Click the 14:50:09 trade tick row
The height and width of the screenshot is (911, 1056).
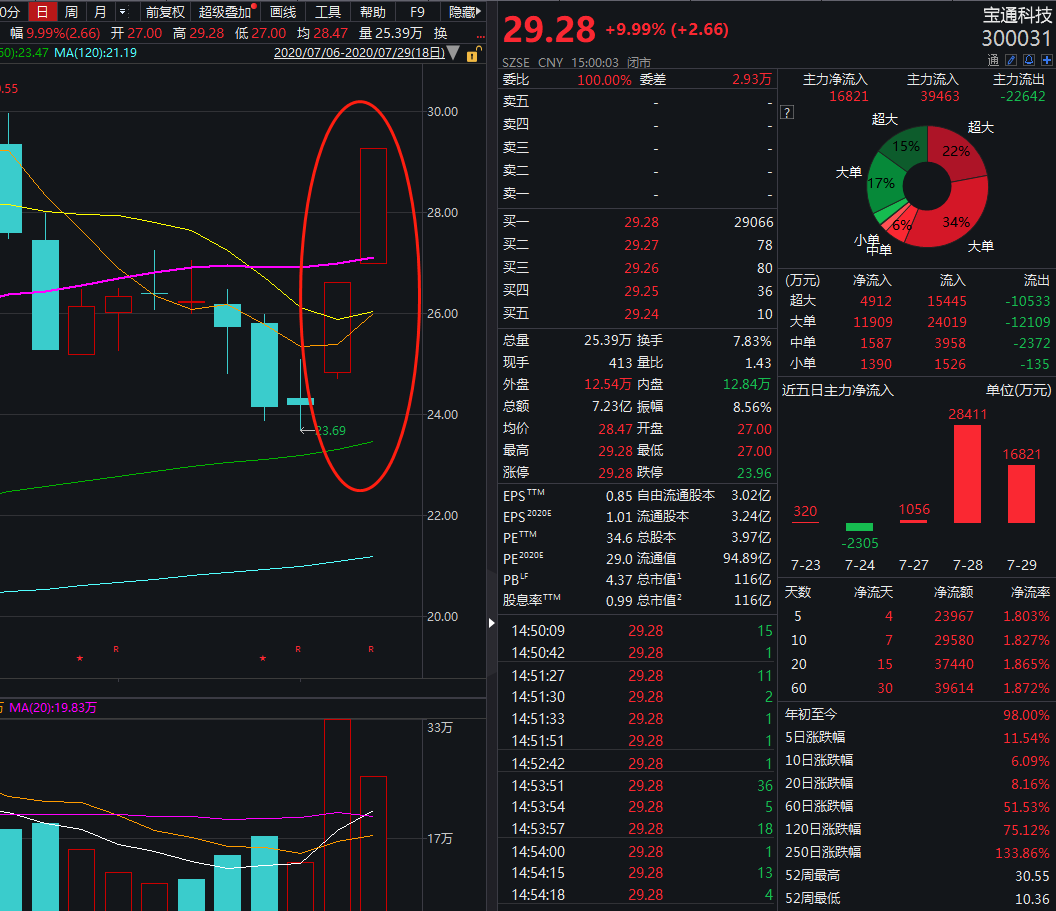[637, 631]
